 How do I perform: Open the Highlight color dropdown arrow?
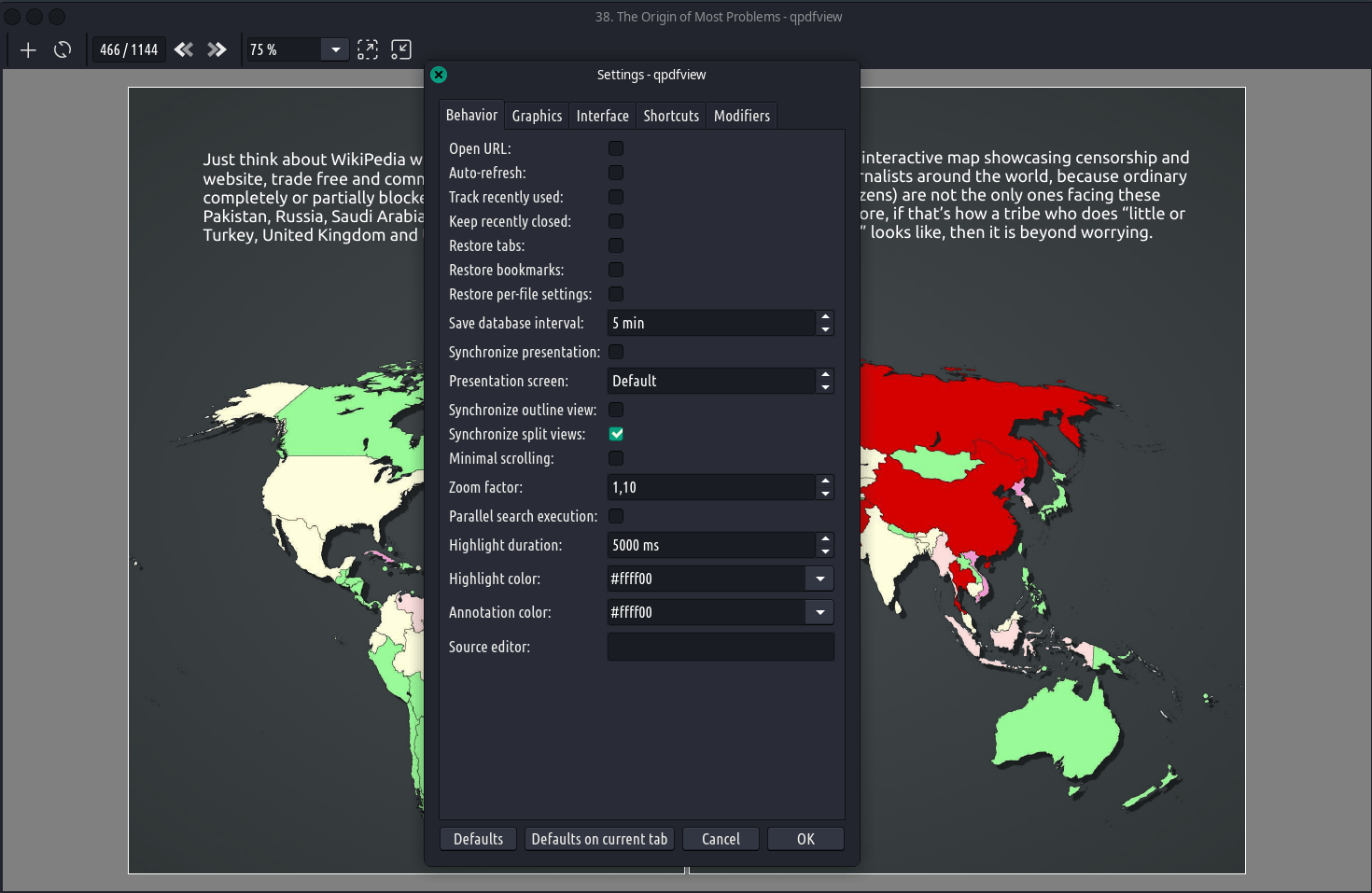click(819, 579)
